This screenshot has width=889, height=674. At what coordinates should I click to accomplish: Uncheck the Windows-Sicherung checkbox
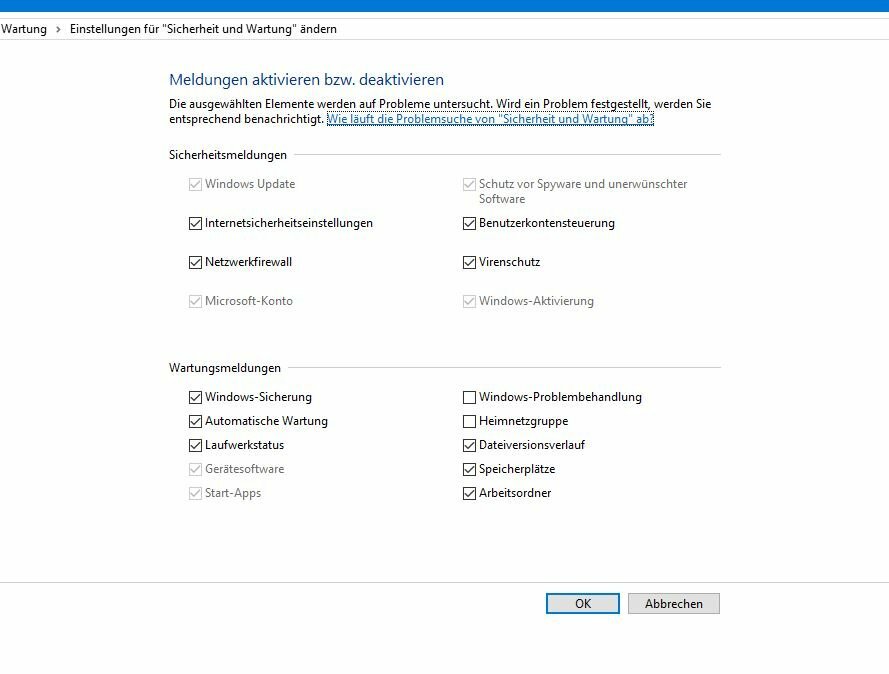195,397
